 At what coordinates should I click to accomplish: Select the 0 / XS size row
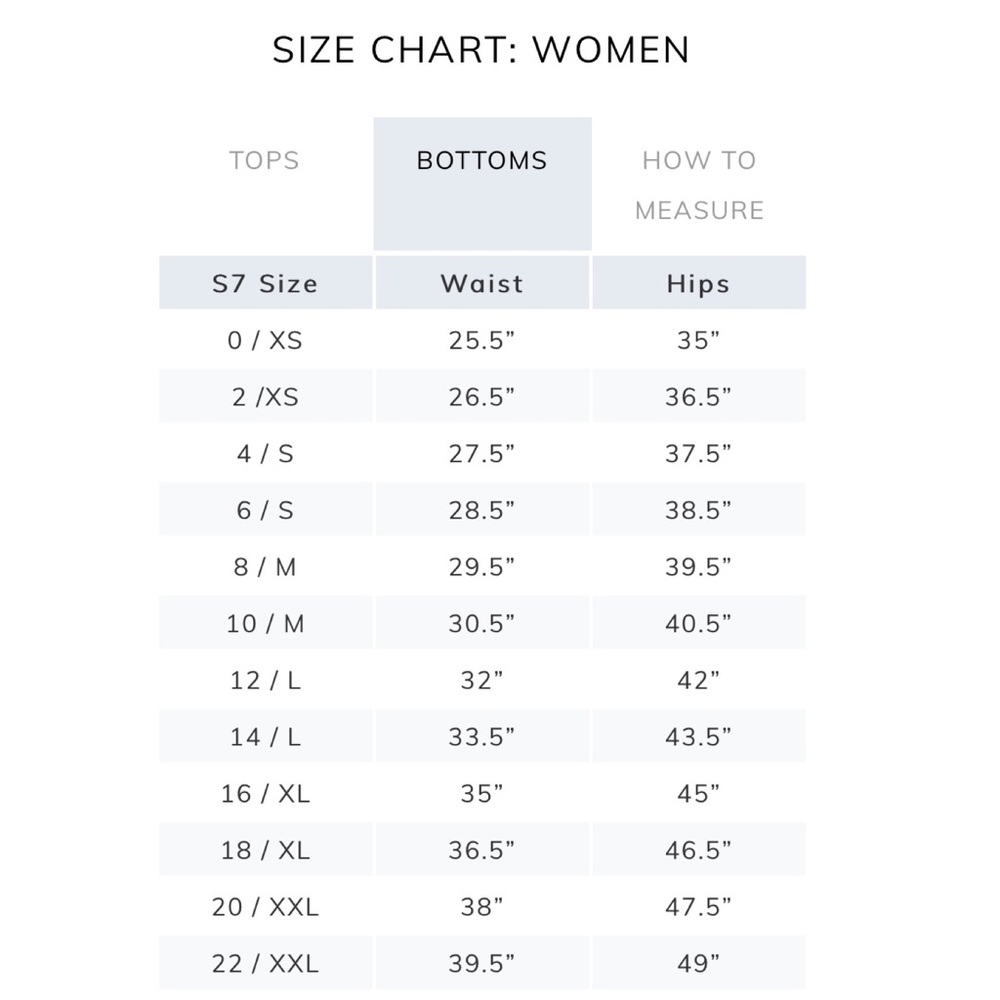pyautogui.click(x=483, y=340)
